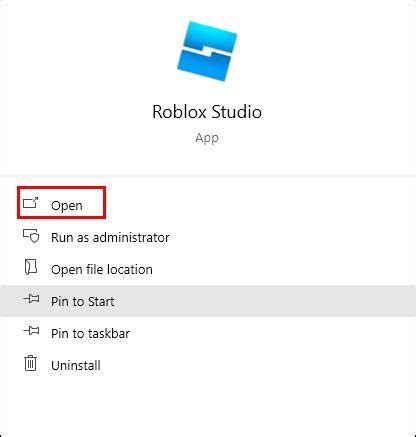Click the pin icon next to Pin to Start
This screenshot has height=437, width=416.
coord(31,299)
